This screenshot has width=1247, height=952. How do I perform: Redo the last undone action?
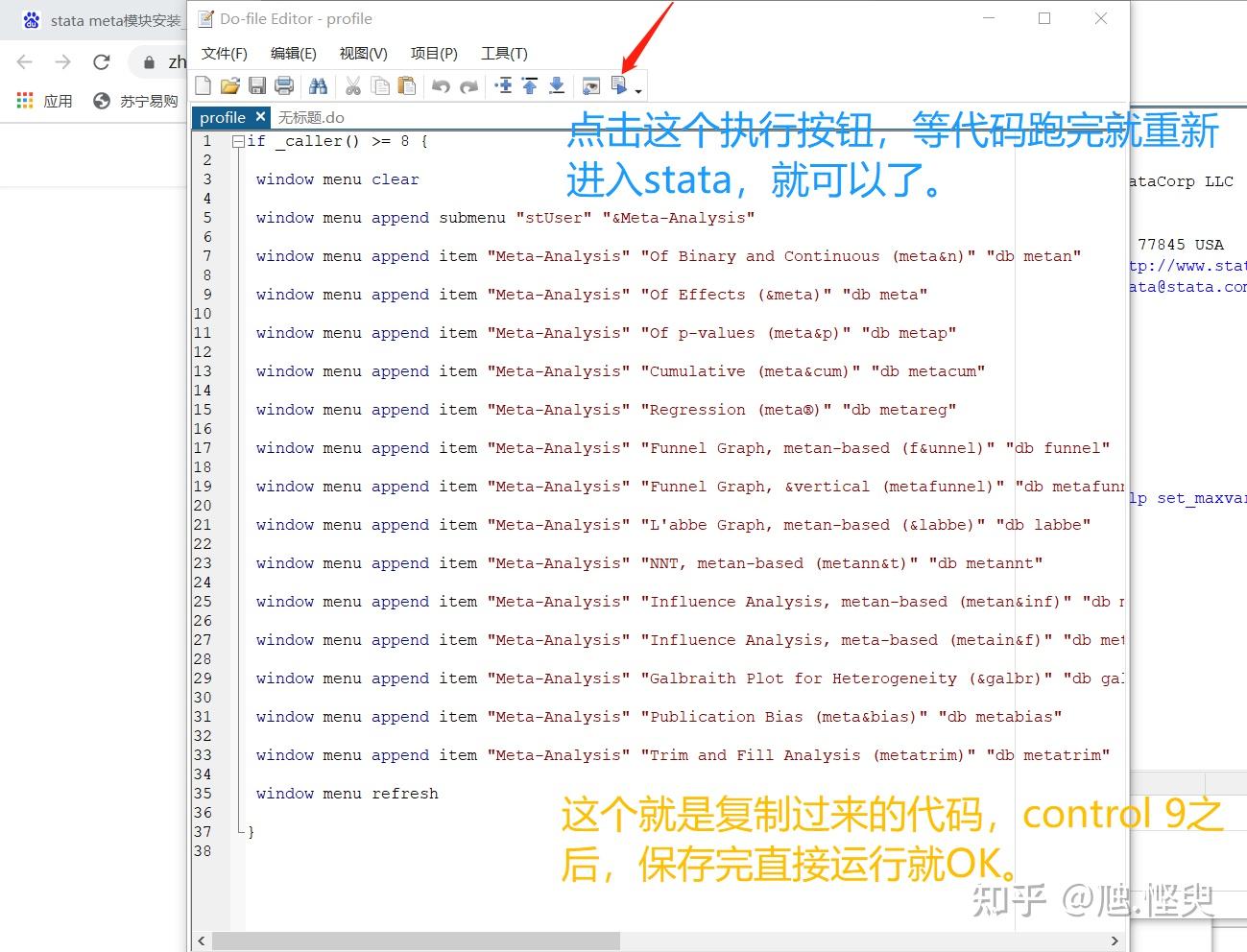[x=468, y=85]
